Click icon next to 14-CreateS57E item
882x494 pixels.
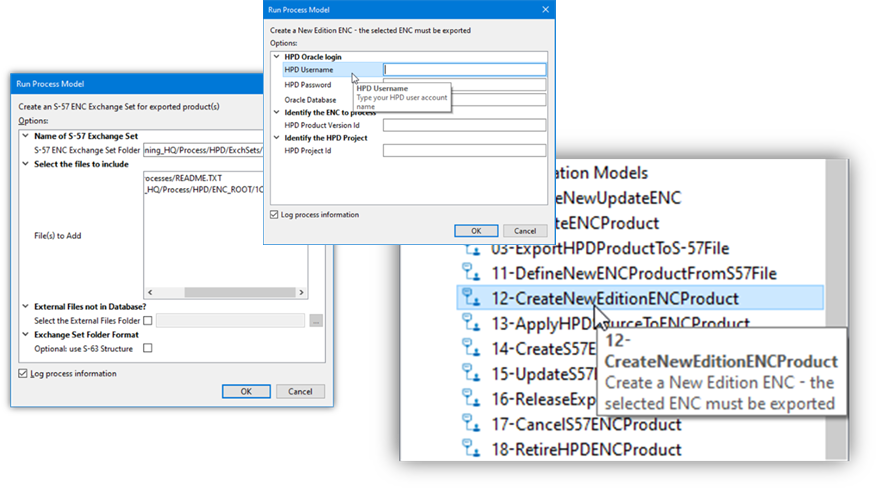point(472,349)
